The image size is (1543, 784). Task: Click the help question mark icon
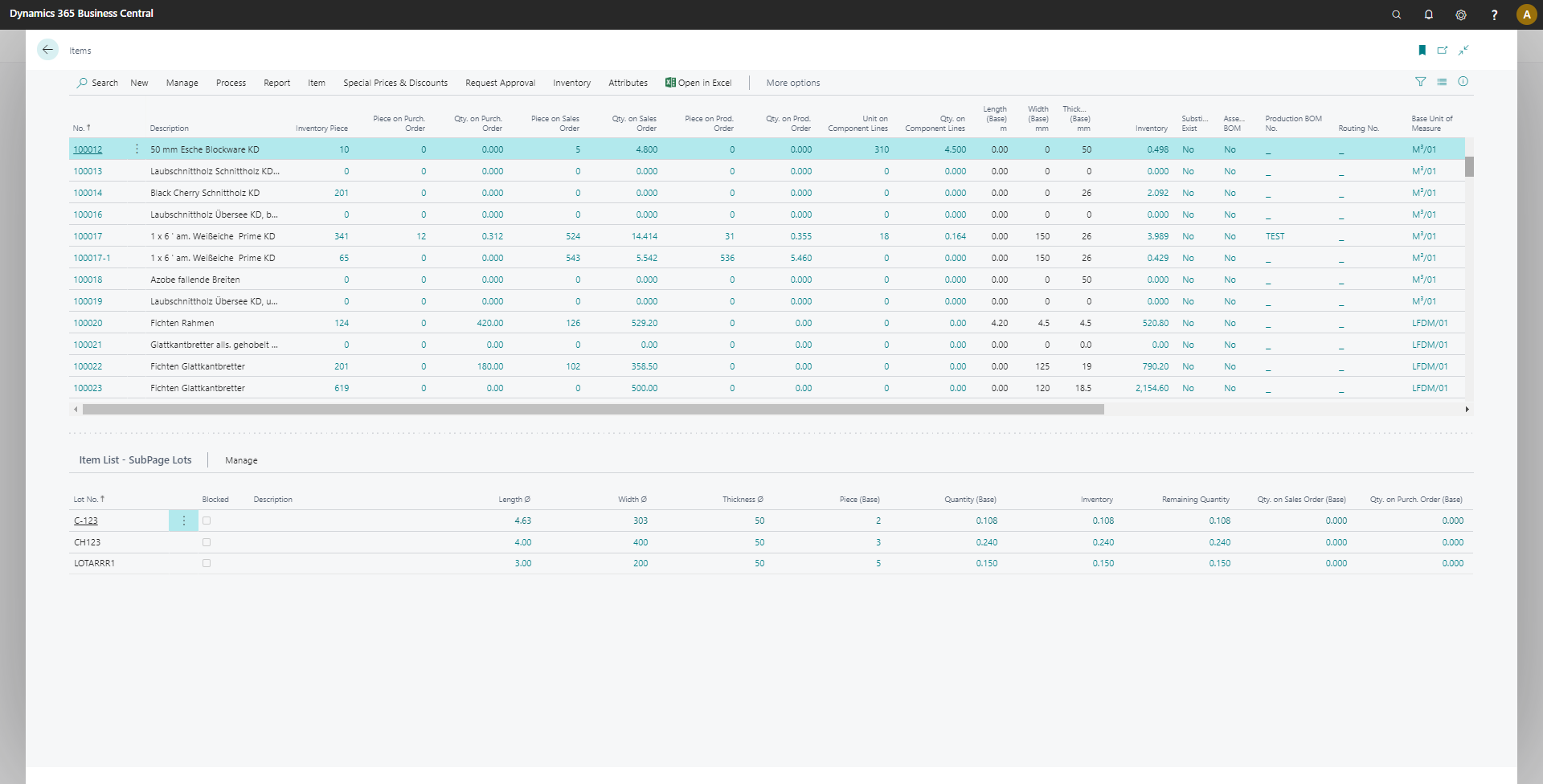1494,14
